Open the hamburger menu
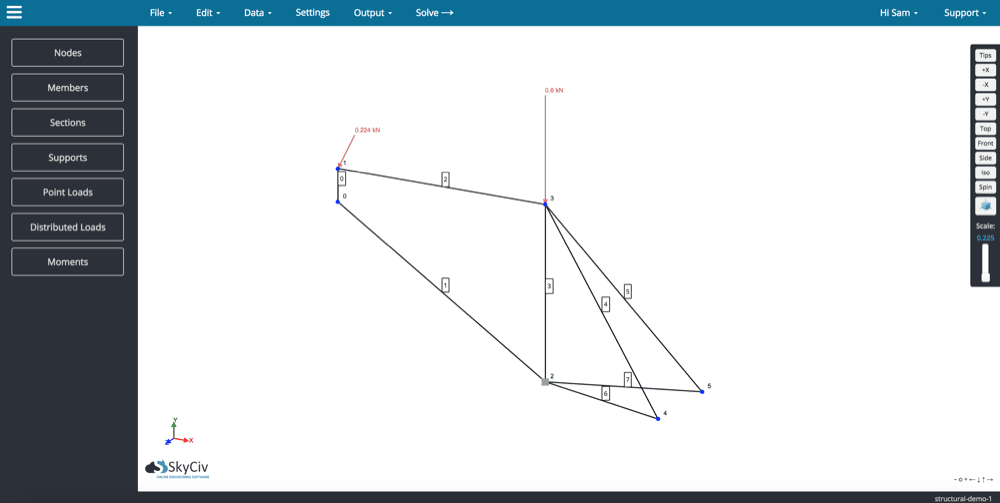 14,13
